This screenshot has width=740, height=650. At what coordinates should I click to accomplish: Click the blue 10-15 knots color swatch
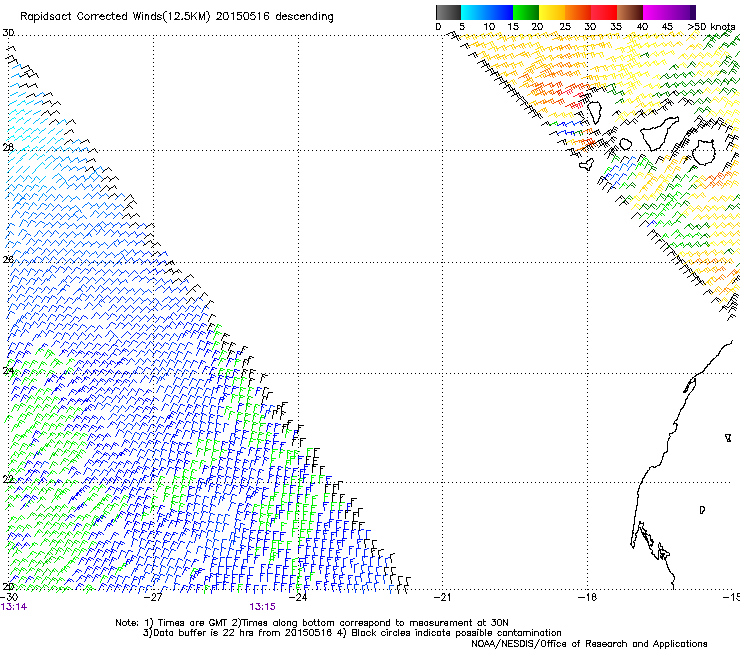coord(500,12)
